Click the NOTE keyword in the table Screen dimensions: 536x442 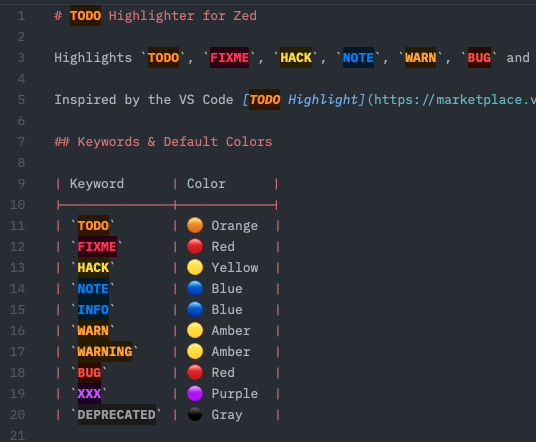pyautogui.click(x=93, y=289)
